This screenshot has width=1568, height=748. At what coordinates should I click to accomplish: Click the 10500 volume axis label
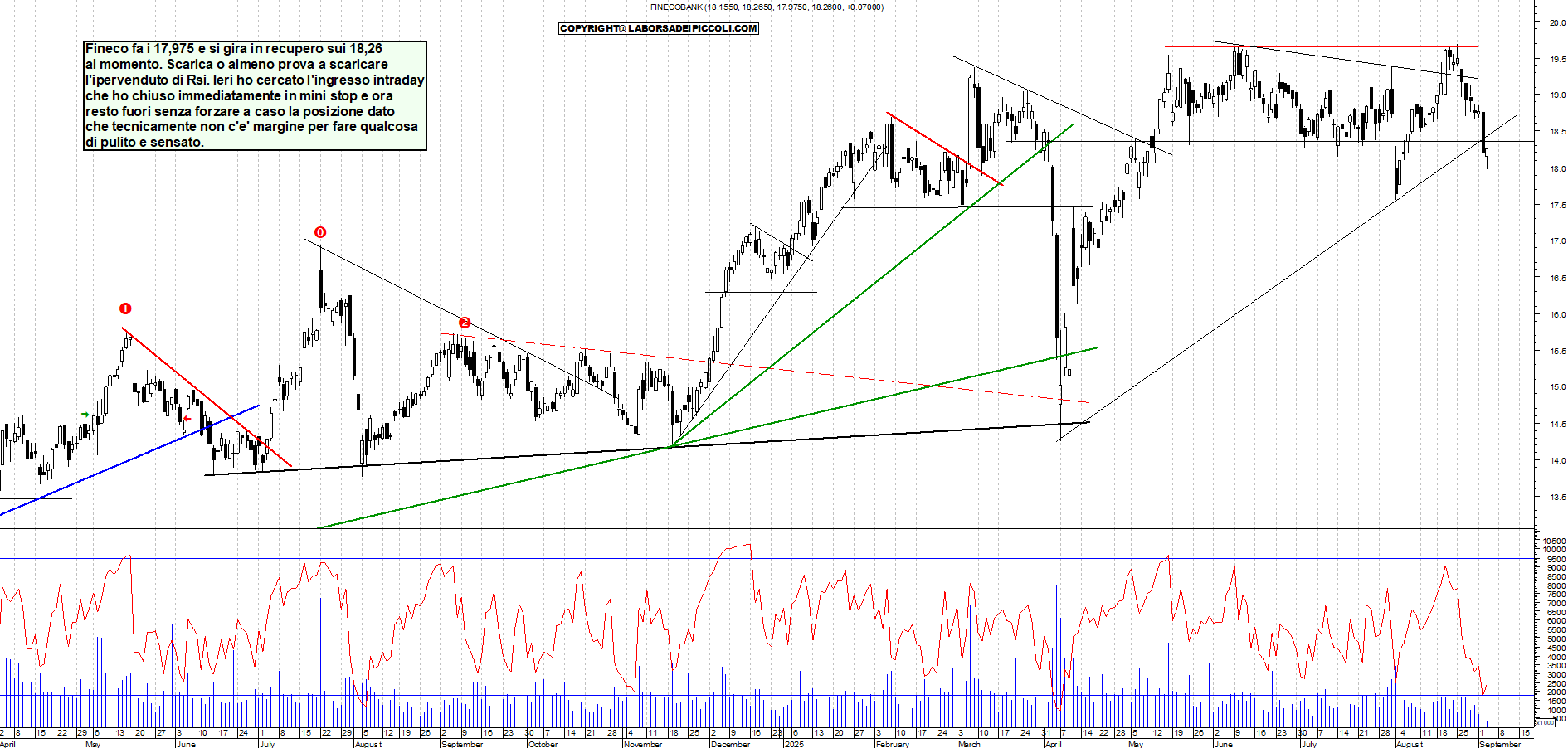[1555, 541]
